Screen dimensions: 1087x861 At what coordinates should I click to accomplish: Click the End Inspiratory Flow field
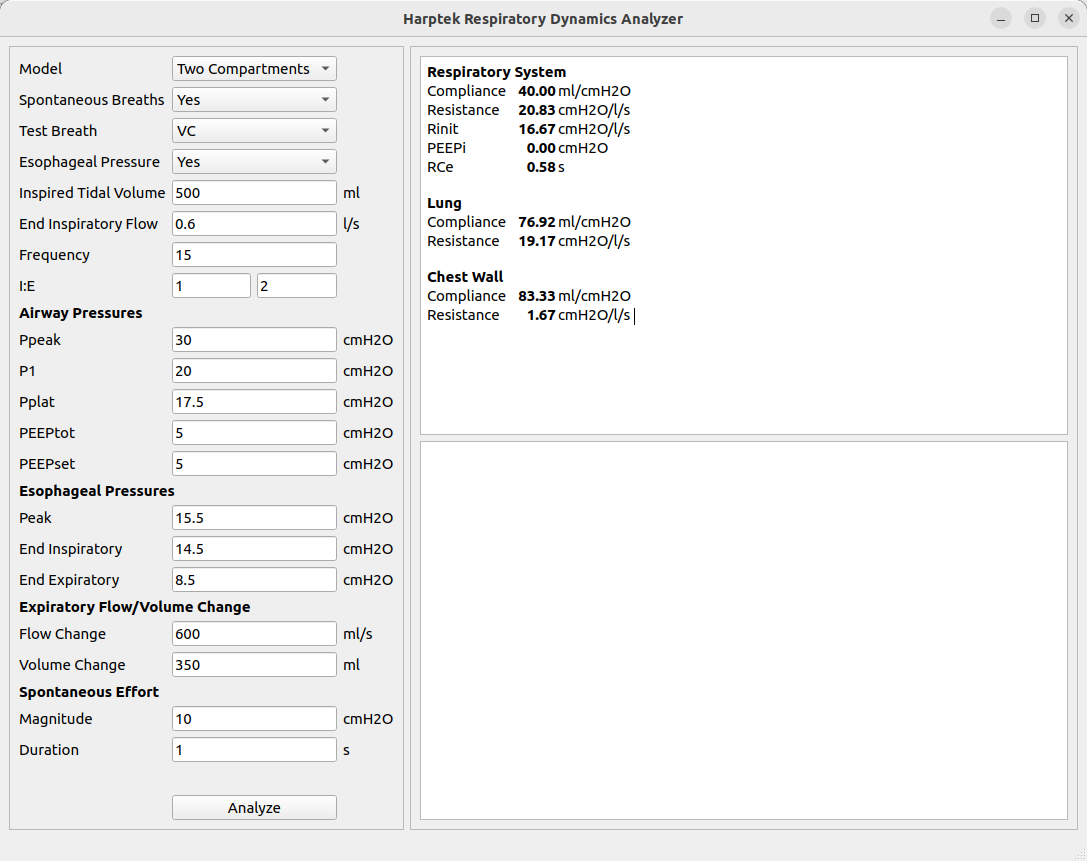click(x=254, y=224)
